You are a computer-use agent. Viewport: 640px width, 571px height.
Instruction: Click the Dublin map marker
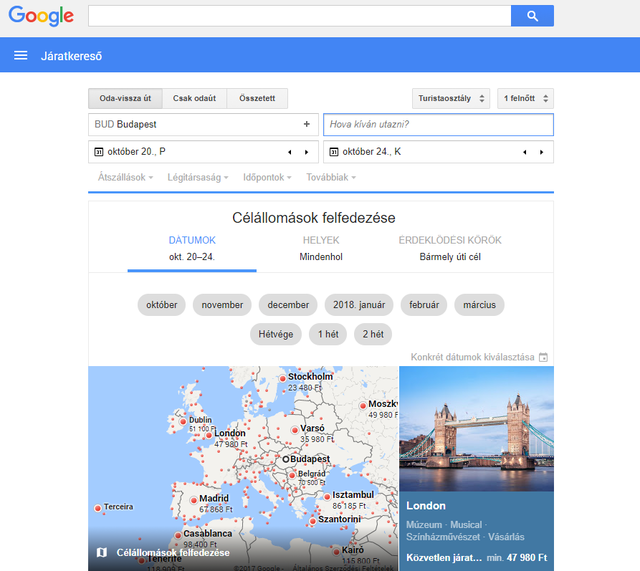pyautogui.click(x=183, y=422)
